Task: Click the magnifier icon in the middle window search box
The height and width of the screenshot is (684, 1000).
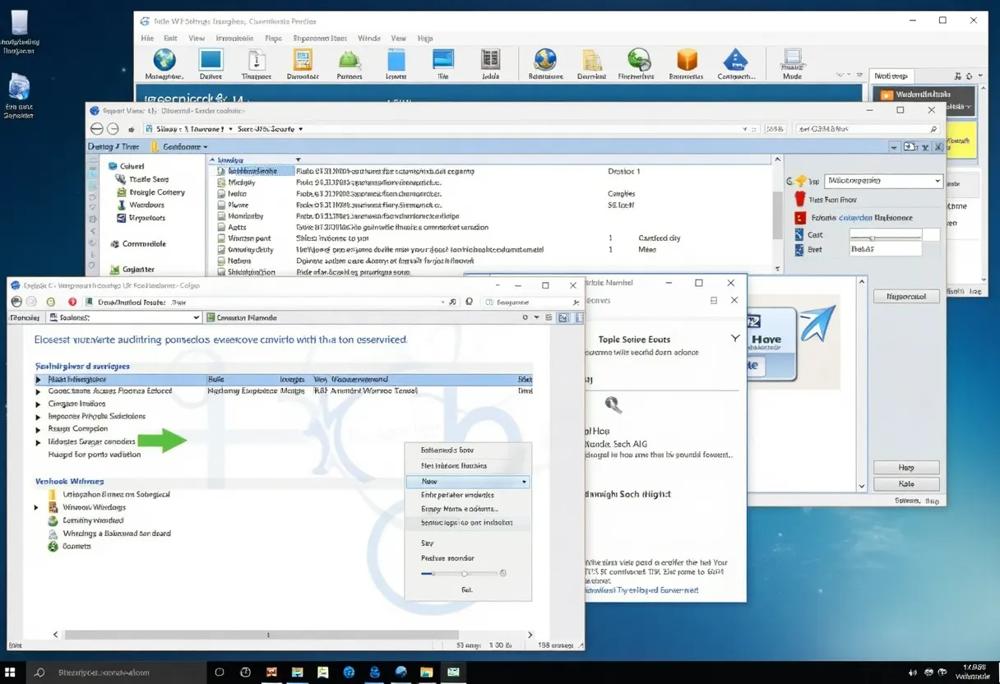Action: 933,129
